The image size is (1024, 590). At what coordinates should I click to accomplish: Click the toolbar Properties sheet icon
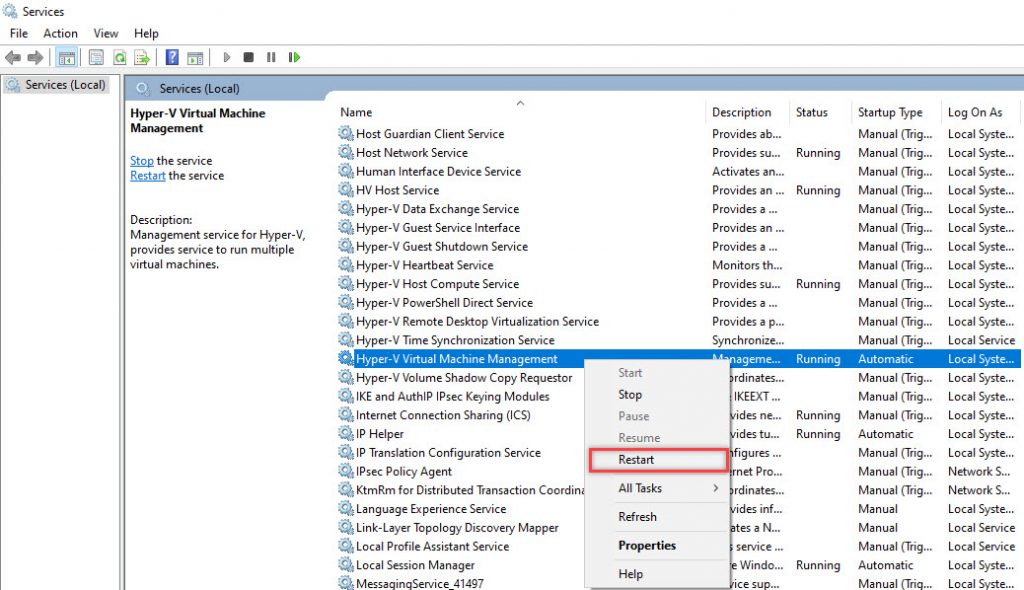(96, 57)
